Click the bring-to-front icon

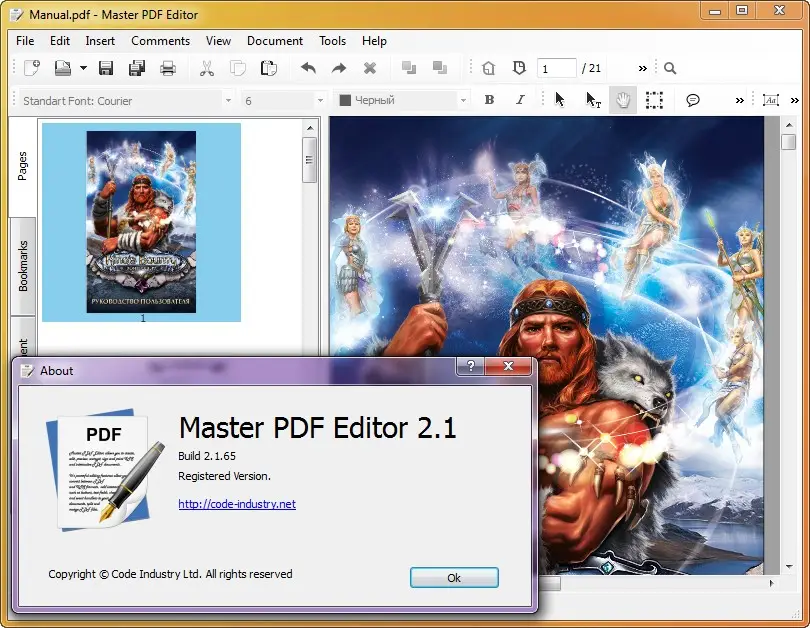pyautogui.click(x=409, y=68)
